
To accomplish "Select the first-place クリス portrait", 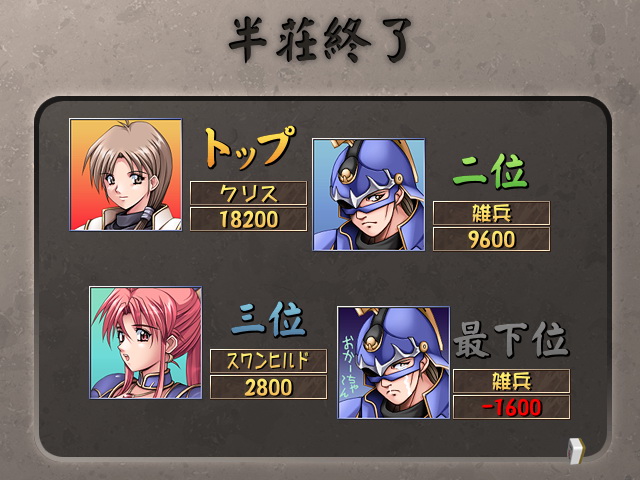I will coord(126,175).
